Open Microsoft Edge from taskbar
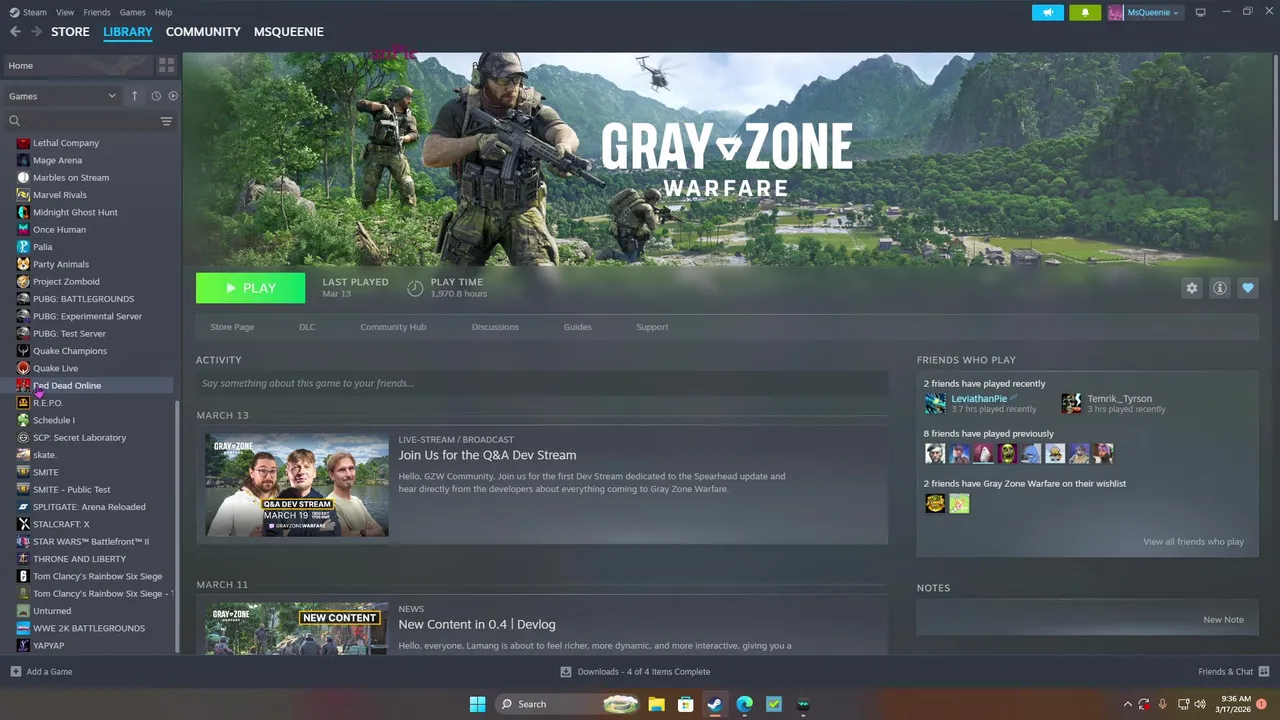The image size is (1280, 720). 745,704
